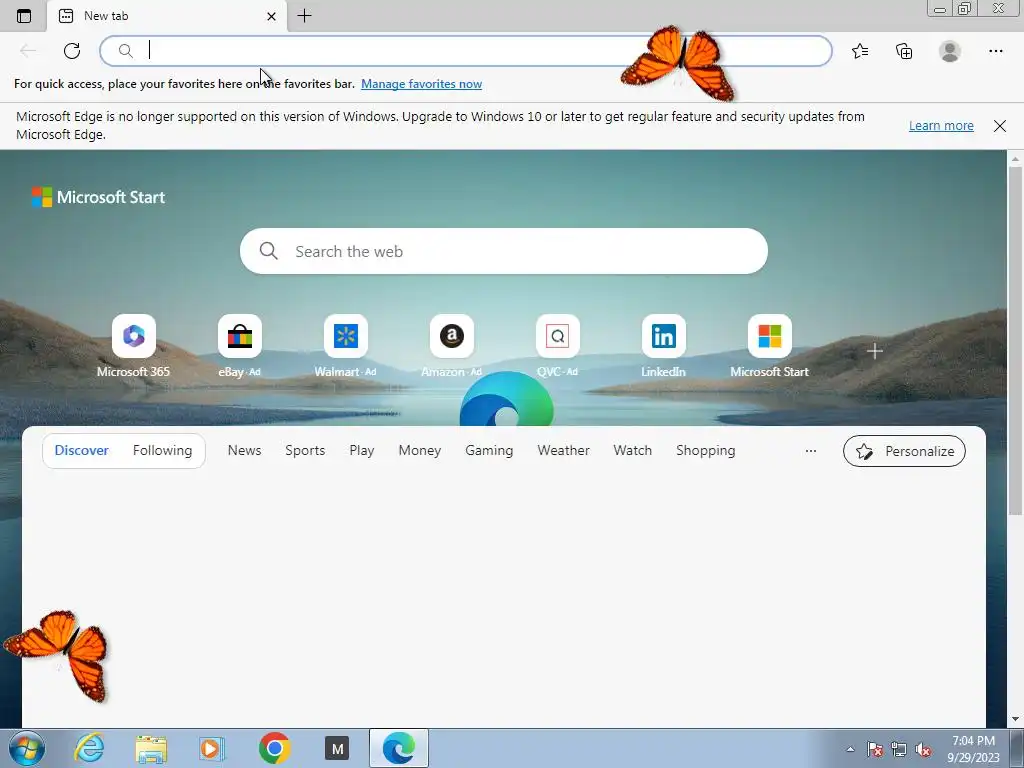Launch Internet Explorer from taskbar
This screenshot has width=1024, height=768.
coord(89,748)
